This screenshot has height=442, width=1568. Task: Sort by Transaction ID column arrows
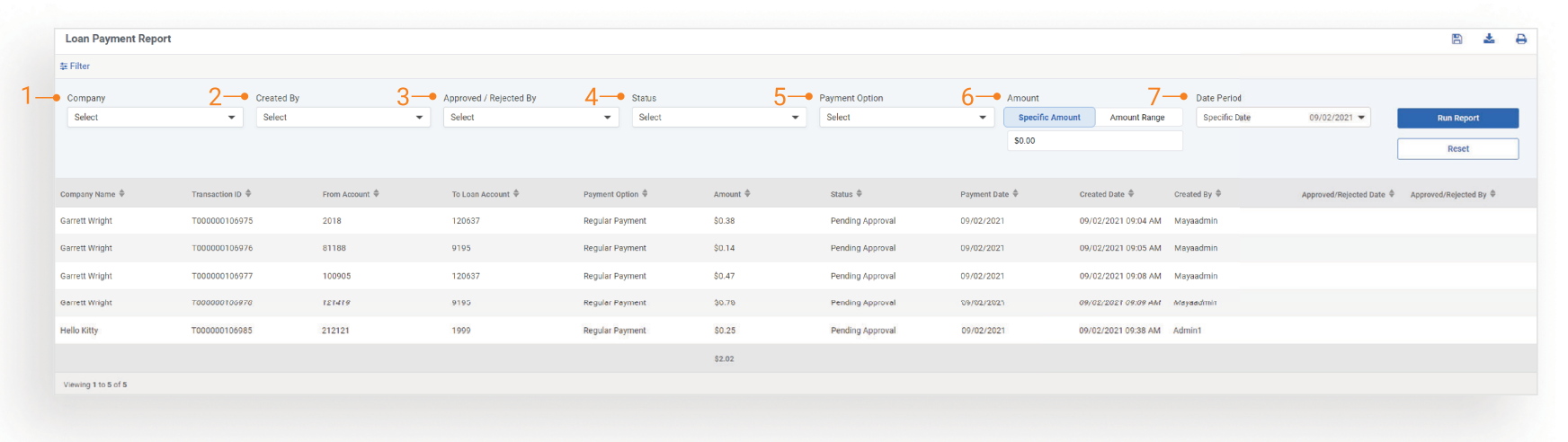click(x=248, y=194)
